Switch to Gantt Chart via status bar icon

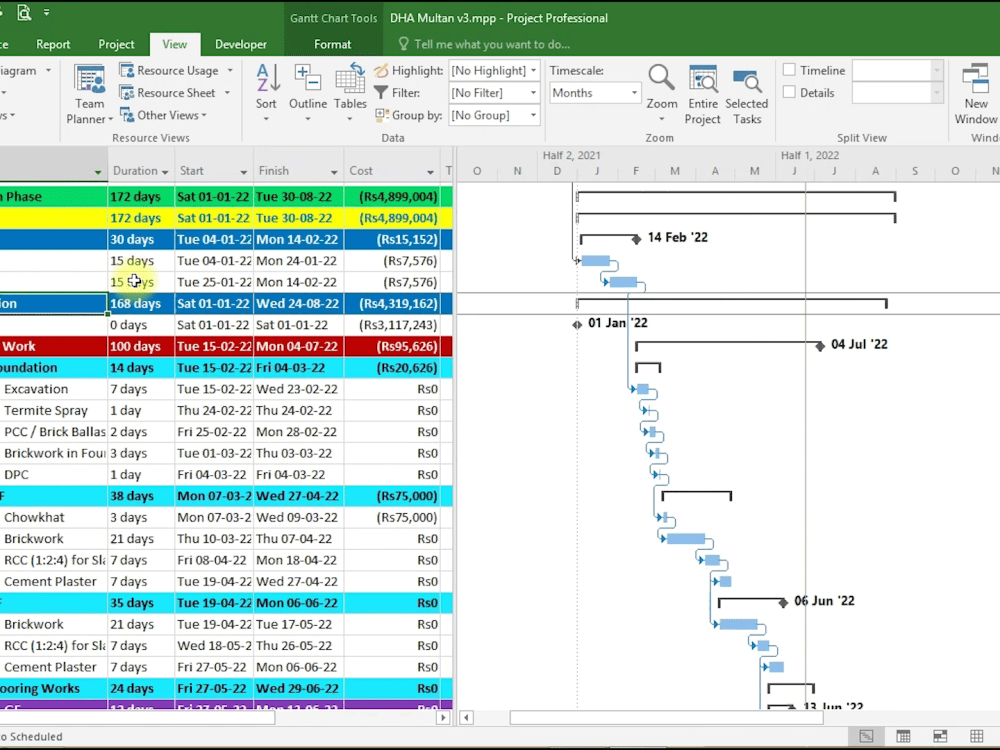[x=866, y=736]
